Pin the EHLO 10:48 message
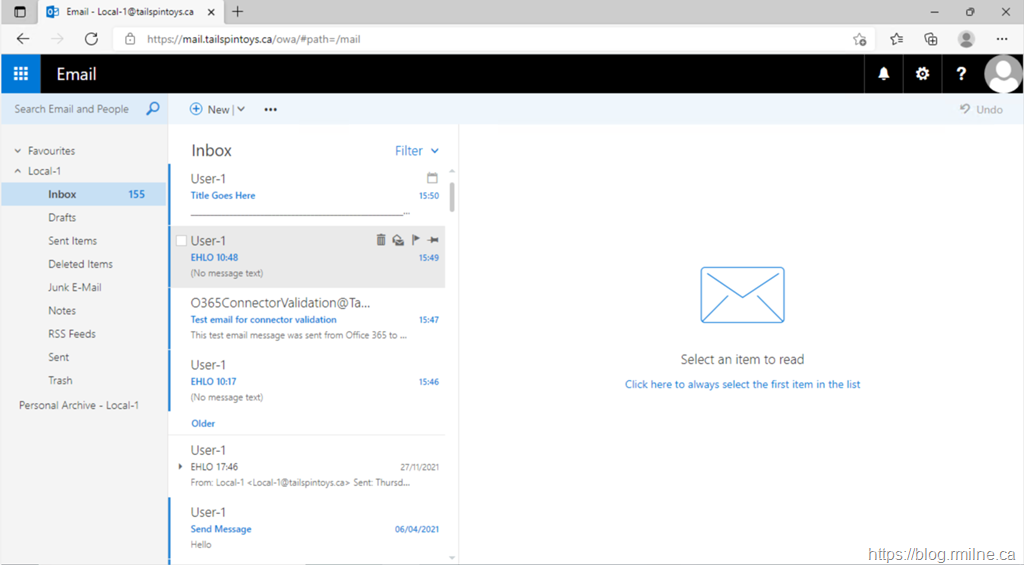1024x565 pixels. pos(432,240)
